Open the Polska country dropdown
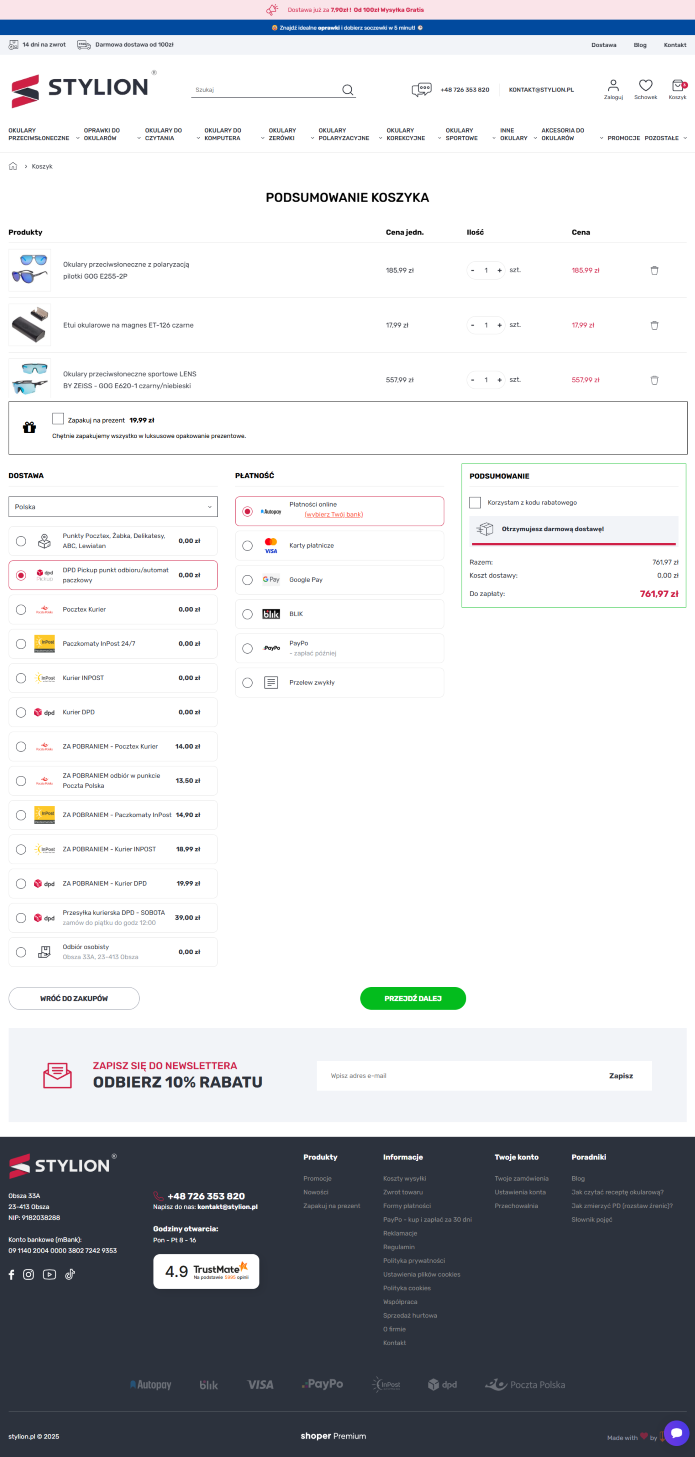Screen dimensions: 695x1457 click(x=113, y=507)
